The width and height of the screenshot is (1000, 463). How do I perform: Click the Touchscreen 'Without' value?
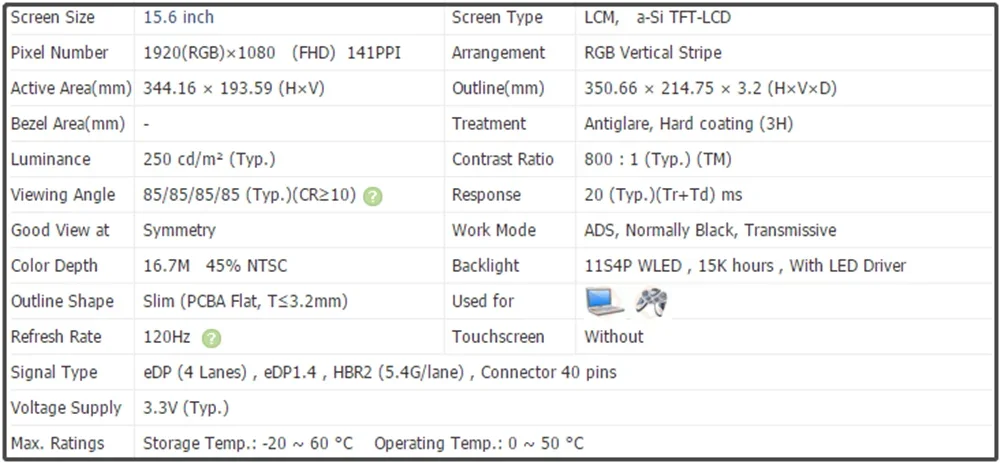pos(614,337)
